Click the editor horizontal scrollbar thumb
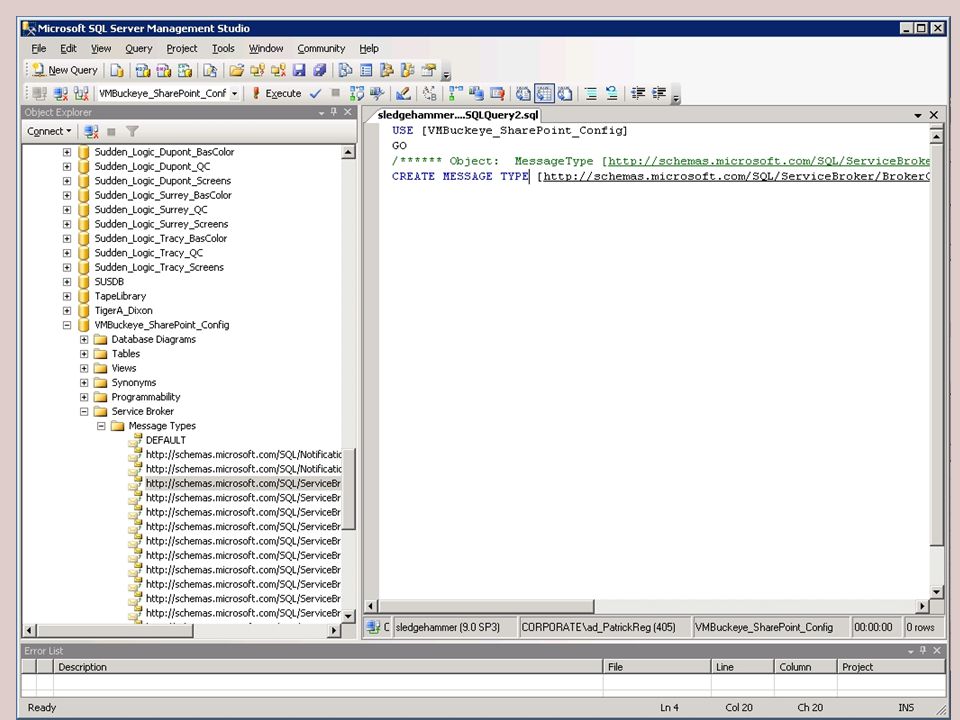 pos(487,606)
